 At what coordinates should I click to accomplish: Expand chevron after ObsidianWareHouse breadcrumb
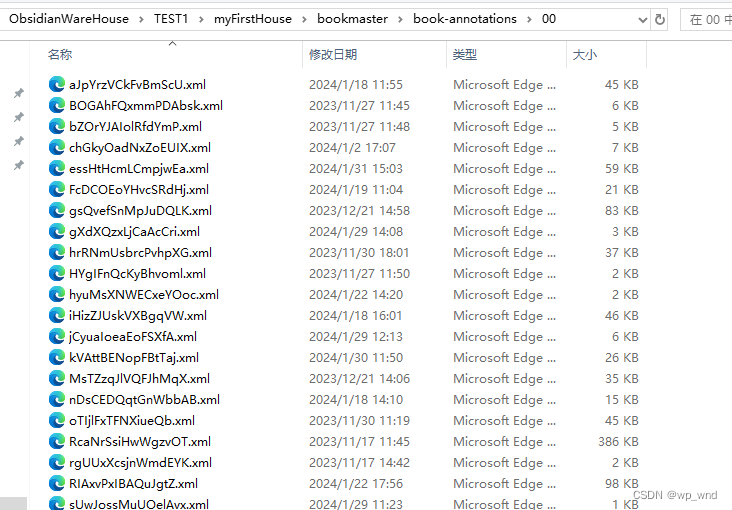click(x=141, y=20)
